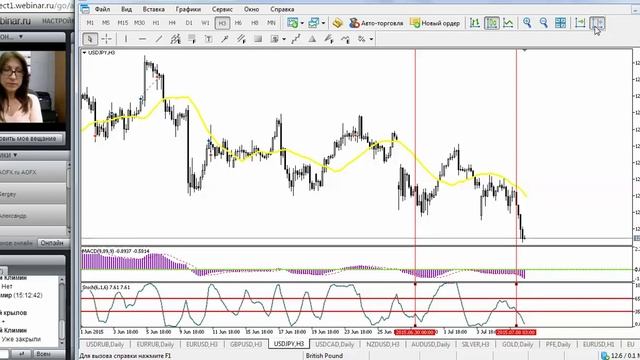Image resolution: width=640 pixels, height=360 pixels.
Task: Switch to EURRUB,Daily chart tab
Action: pos(155,344)
